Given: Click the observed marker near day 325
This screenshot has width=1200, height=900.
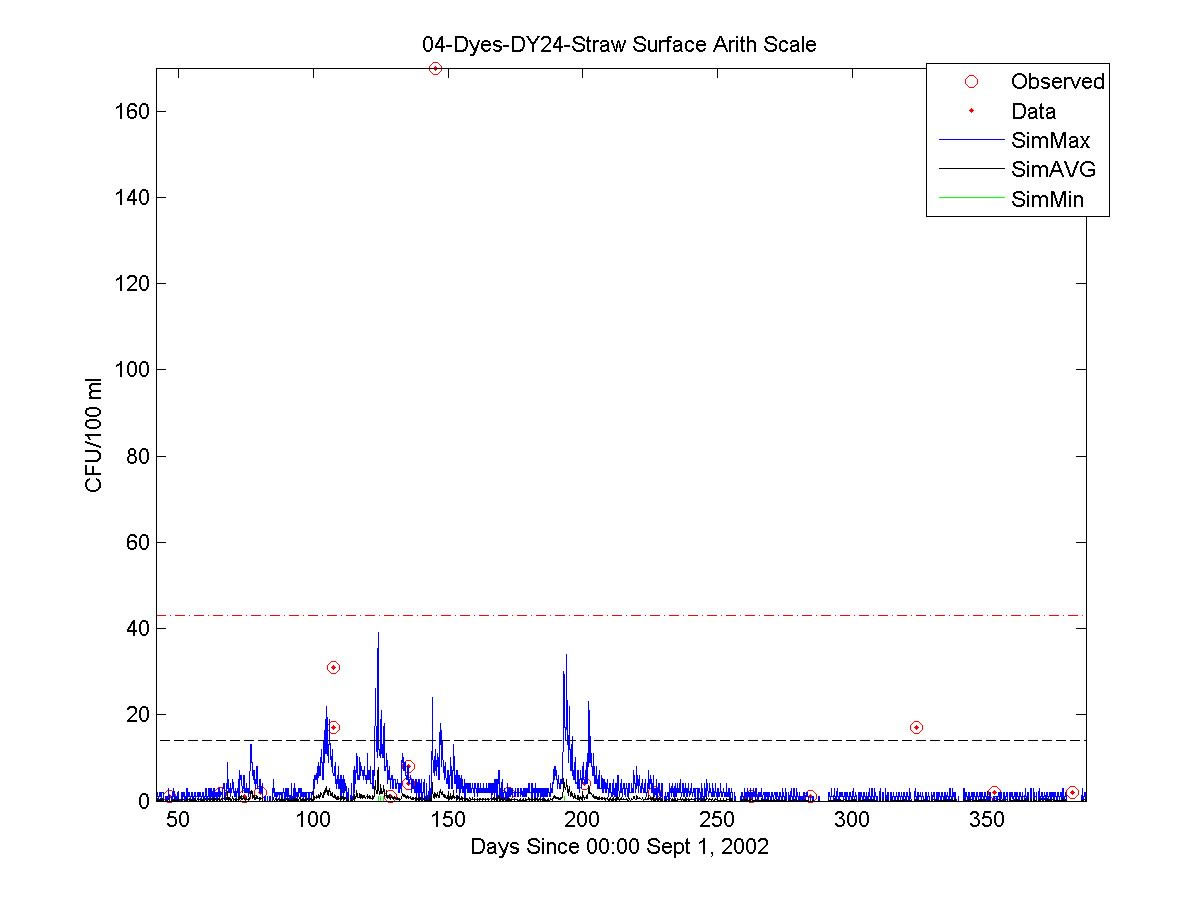Looking at the screenshot, I should click(916, 727).
